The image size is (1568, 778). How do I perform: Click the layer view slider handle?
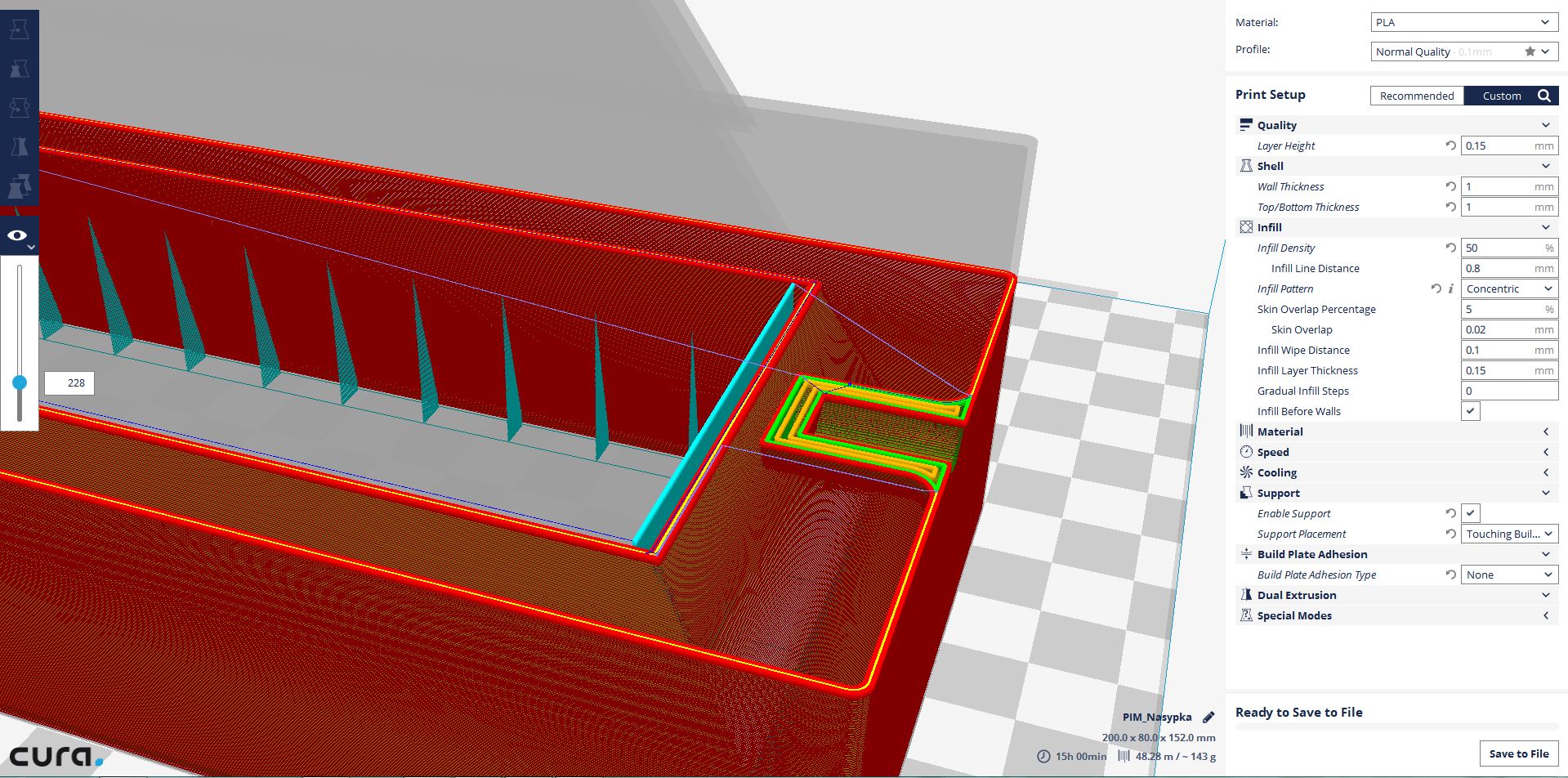click(20, 382)
